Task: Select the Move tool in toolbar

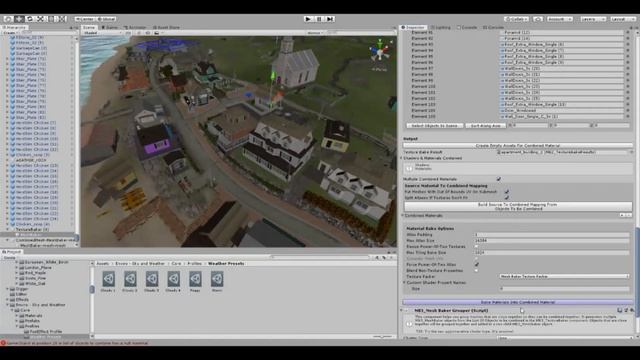Action: click(x=19, y=19)
